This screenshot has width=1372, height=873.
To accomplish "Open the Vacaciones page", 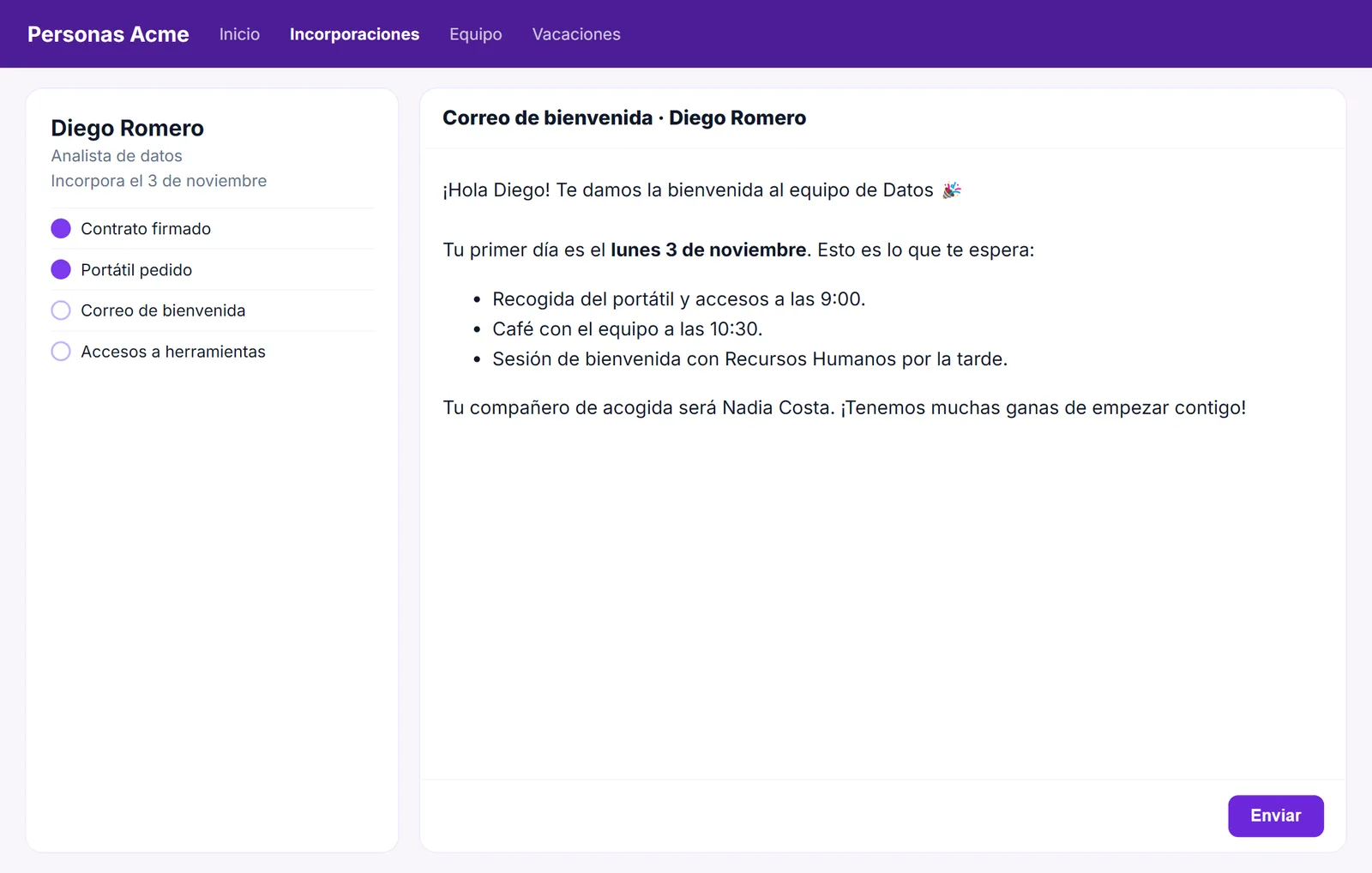I will coord(576,34).
